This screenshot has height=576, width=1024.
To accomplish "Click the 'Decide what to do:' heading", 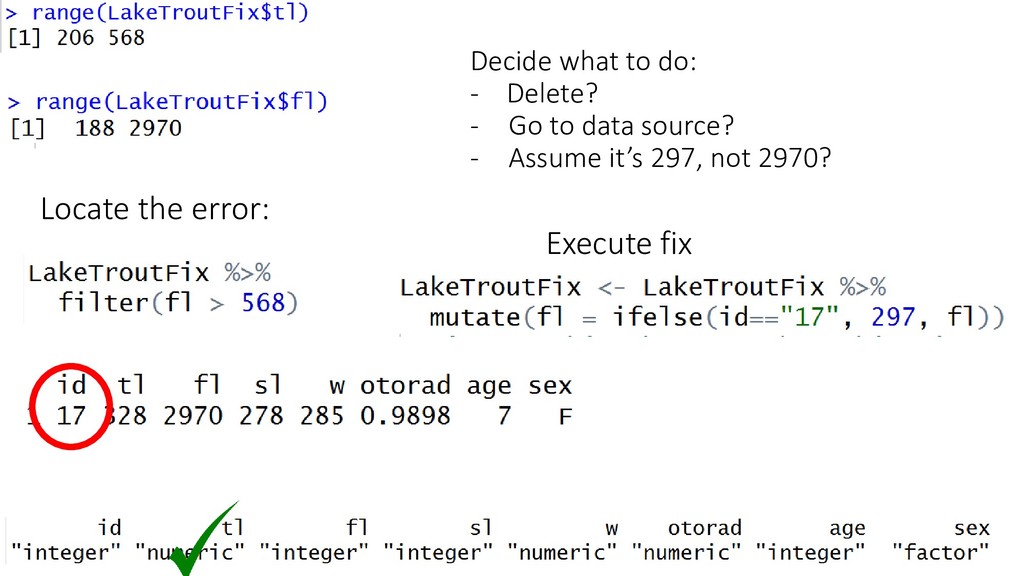I will (x=583, y=61).
